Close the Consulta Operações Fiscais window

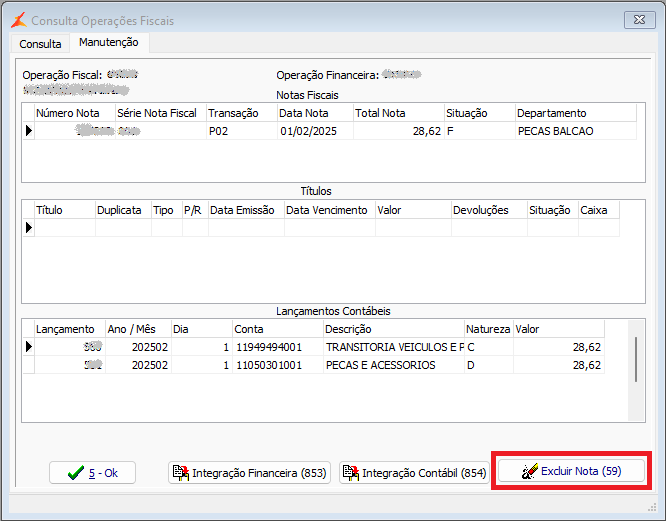(x=639, y=20)
